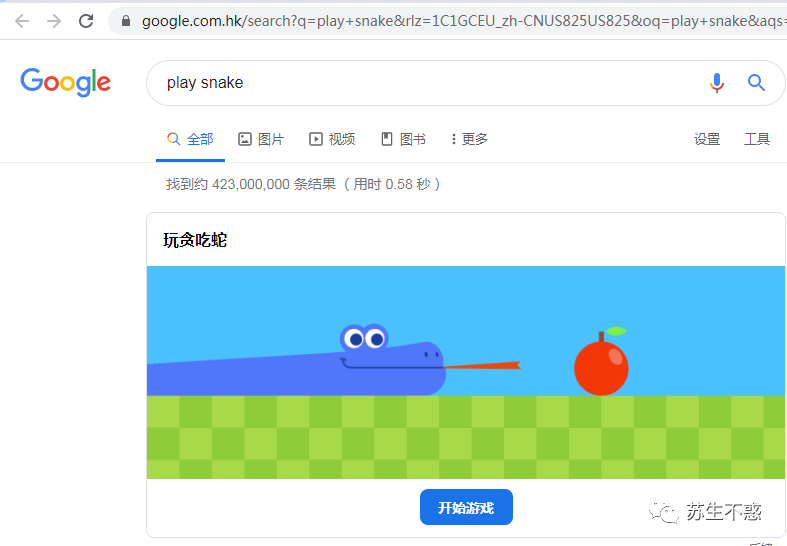This screenshot has width=787, height=546.
Task: Click the video icon beside 视频 tab
Action: [316, 139]
